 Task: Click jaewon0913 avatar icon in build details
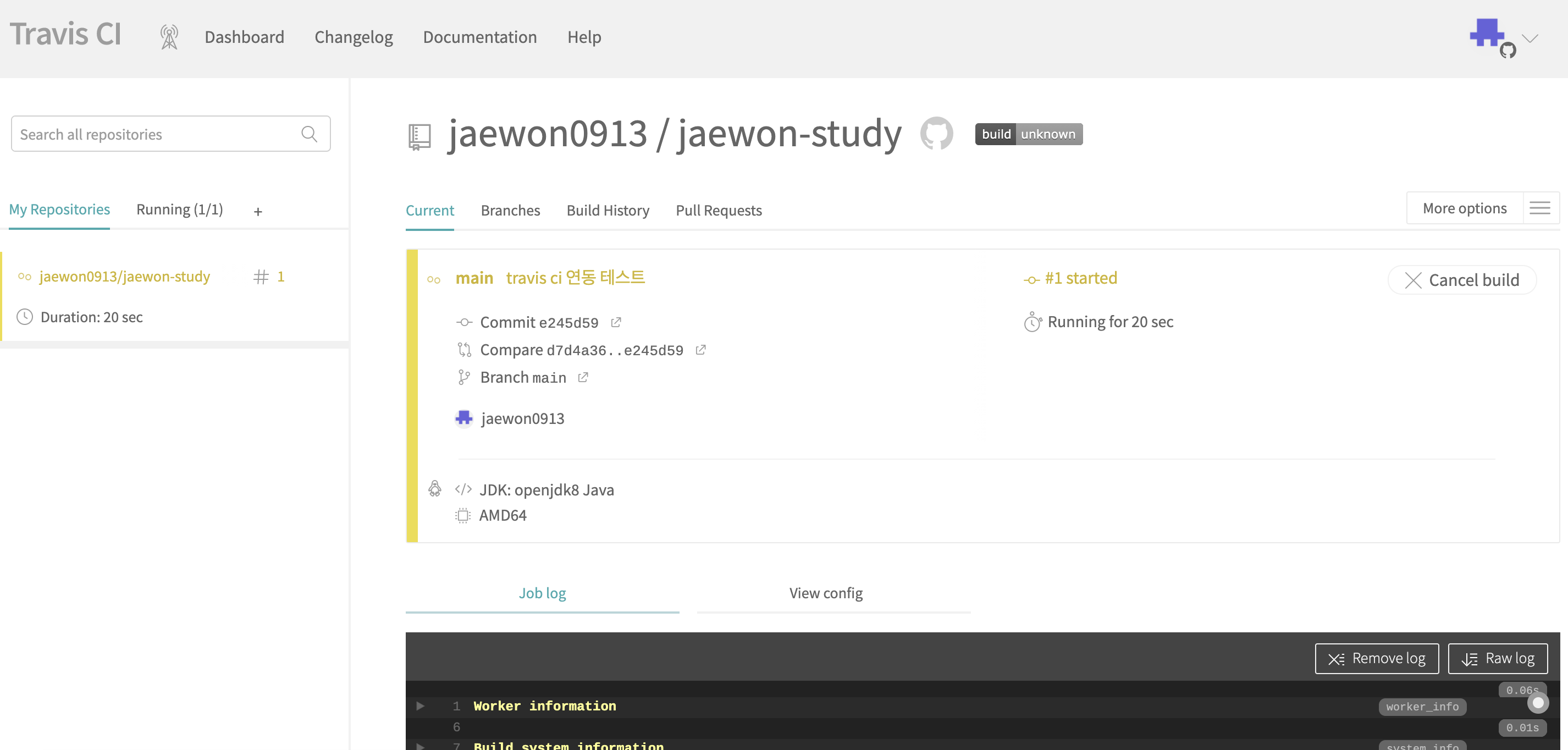[464, 418]
